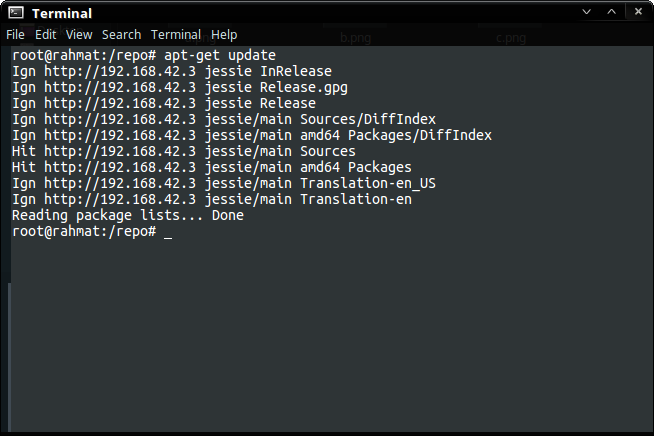Image resolution: width=654 pixels, height=436 pixels.
Task: Open the Terminal menu in the menu bar
Action: (x=176, y=34)
